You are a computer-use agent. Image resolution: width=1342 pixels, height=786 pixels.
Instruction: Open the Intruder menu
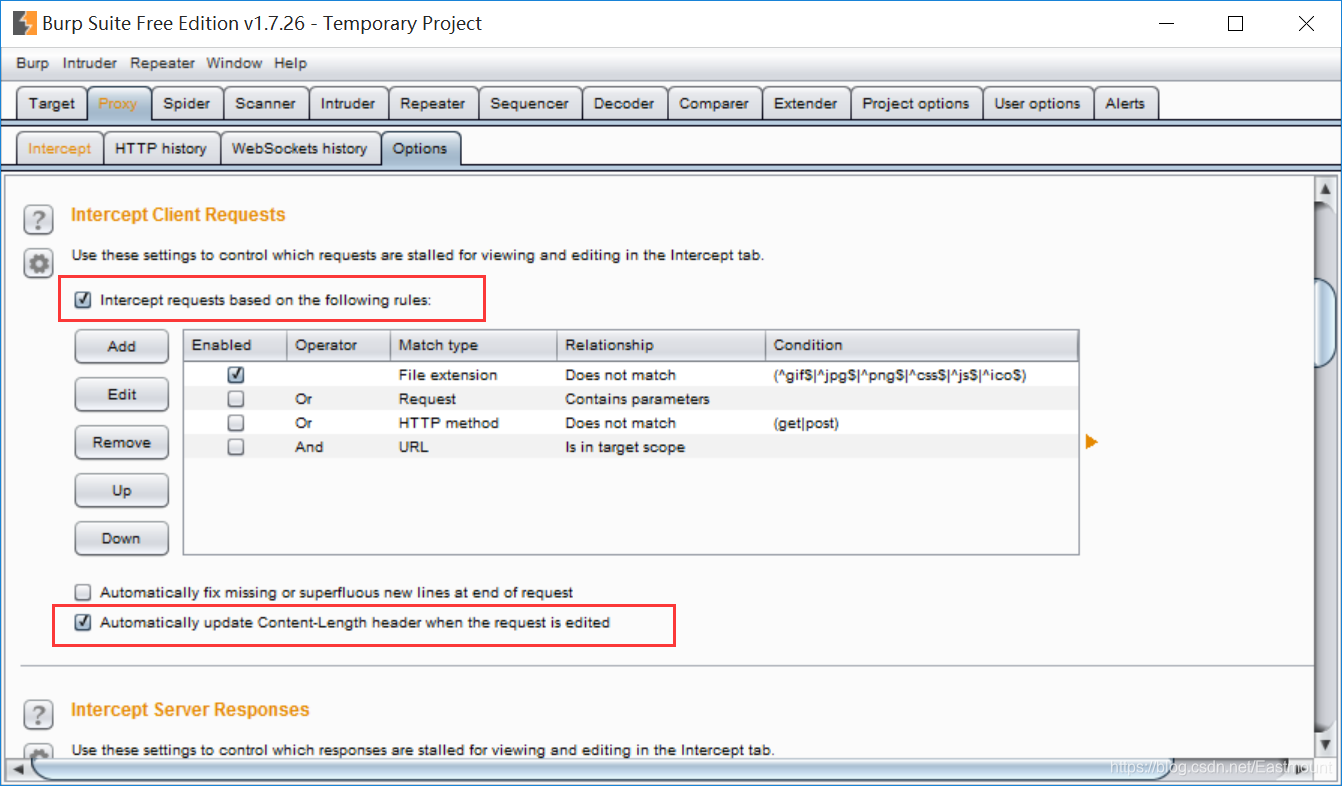pyautogui.click(x=90, y=63)
